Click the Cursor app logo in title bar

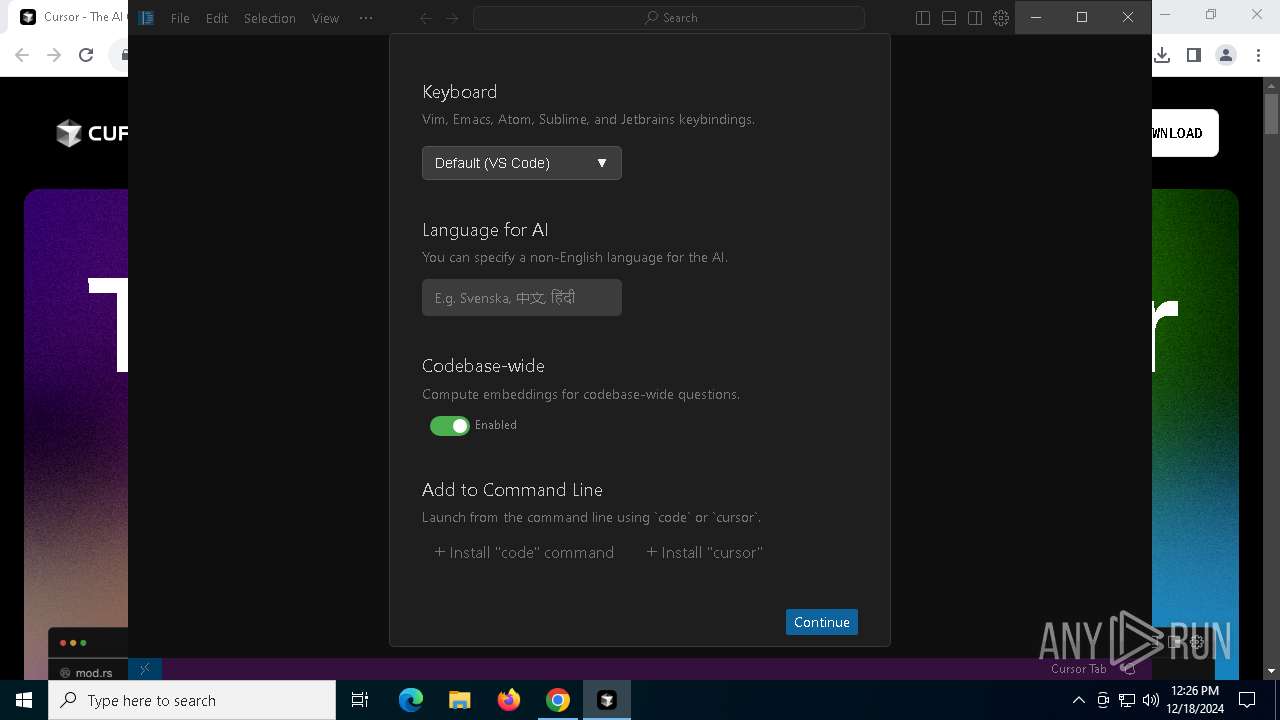(146, 18)
